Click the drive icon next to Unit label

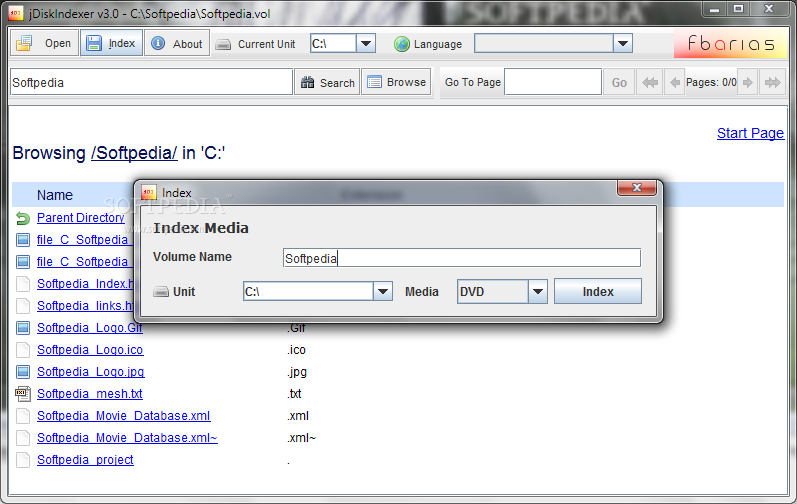(x=161, y=292)
